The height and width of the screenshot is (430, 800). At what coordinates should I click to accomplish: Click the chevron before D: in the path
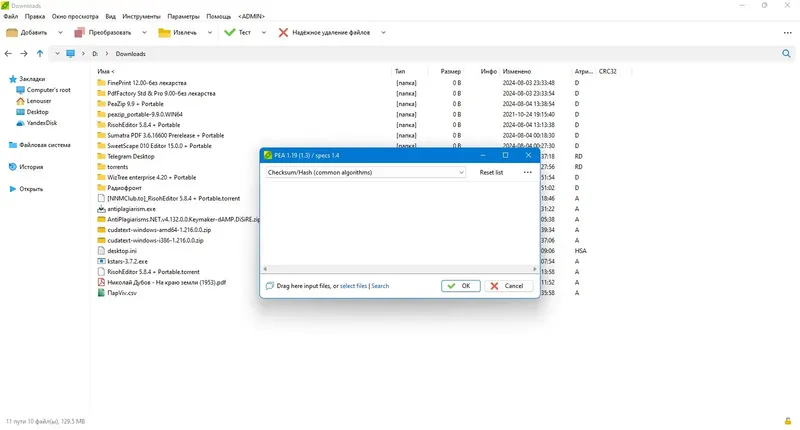click(83, 54)
